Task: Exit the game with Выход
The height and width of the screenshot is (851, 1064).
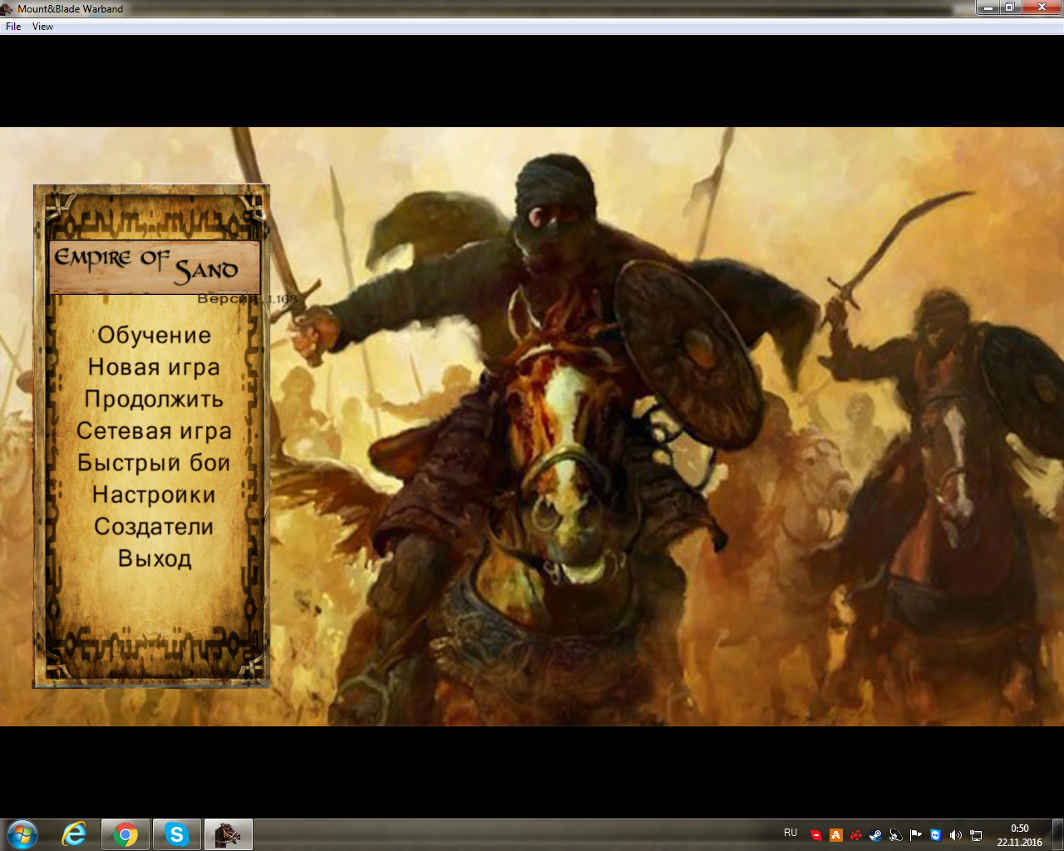Action: (x=154, y=558)
